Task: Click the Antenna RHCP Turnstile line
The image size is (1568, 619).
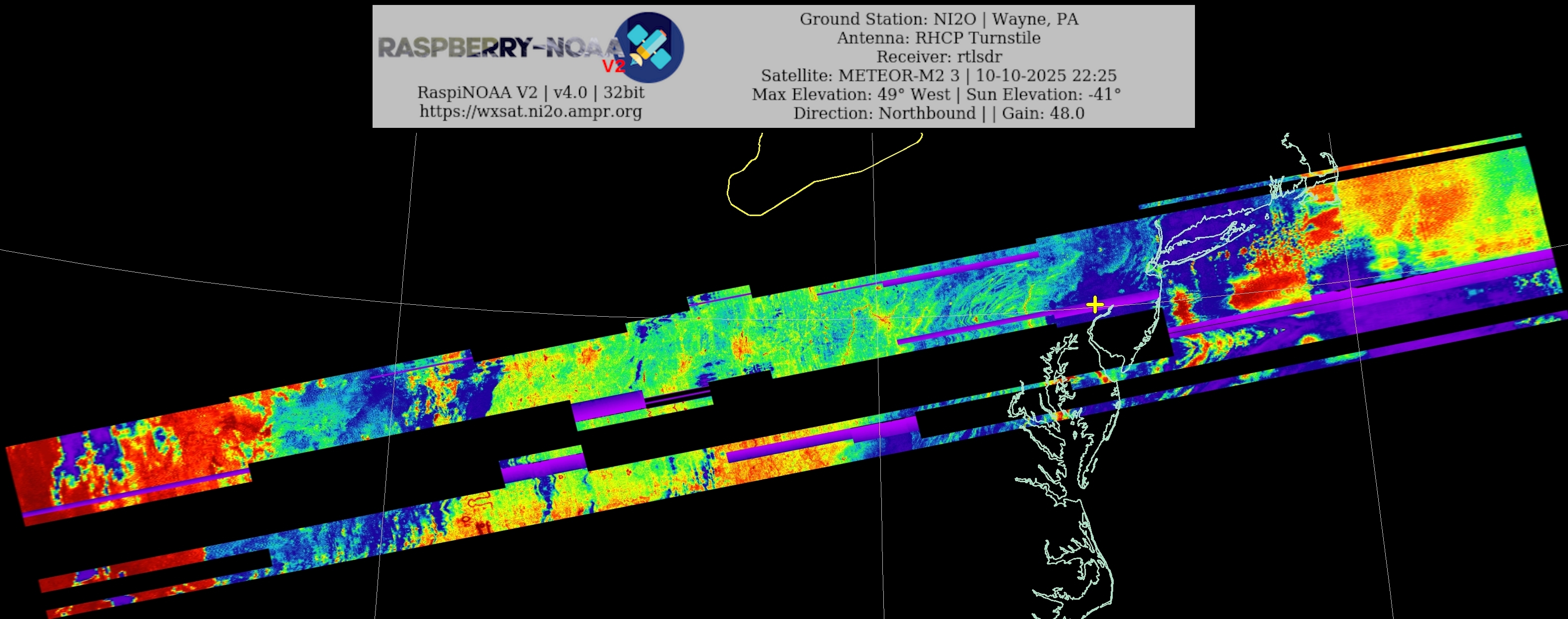Action: (939, 38)
